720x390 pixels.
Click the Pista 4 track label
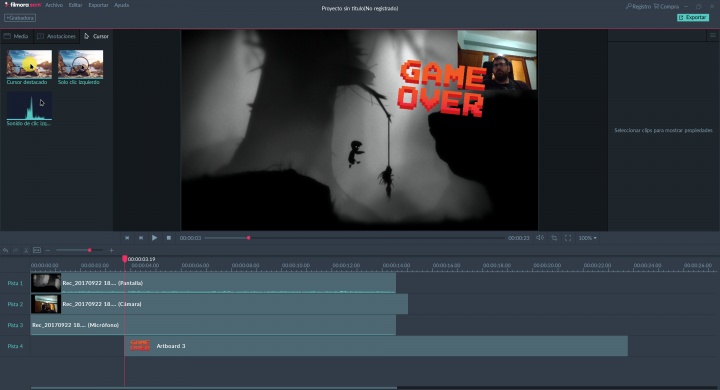click(x=15, y=346)
